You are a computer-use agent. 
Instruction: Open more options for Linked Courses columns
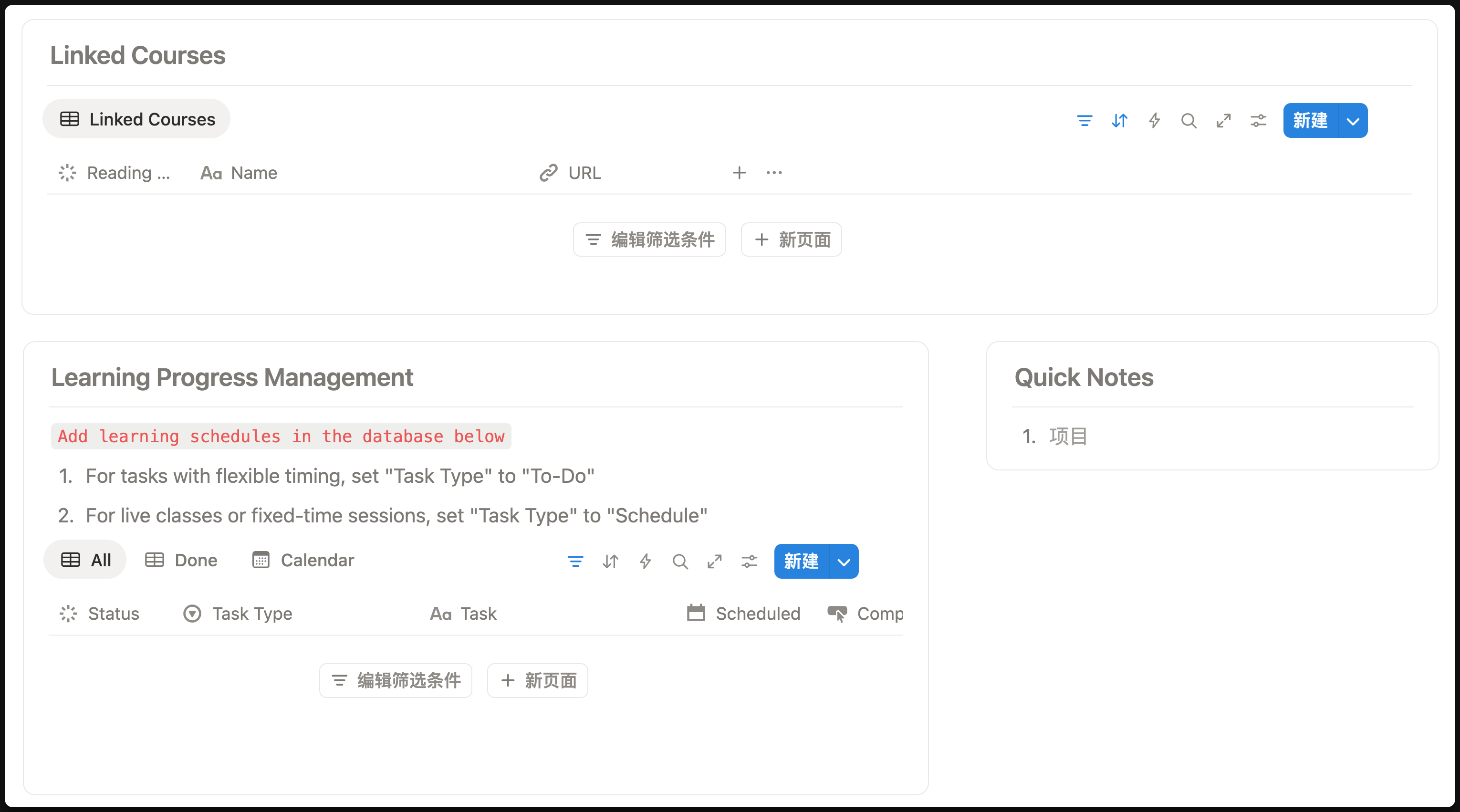coord(773,173)
